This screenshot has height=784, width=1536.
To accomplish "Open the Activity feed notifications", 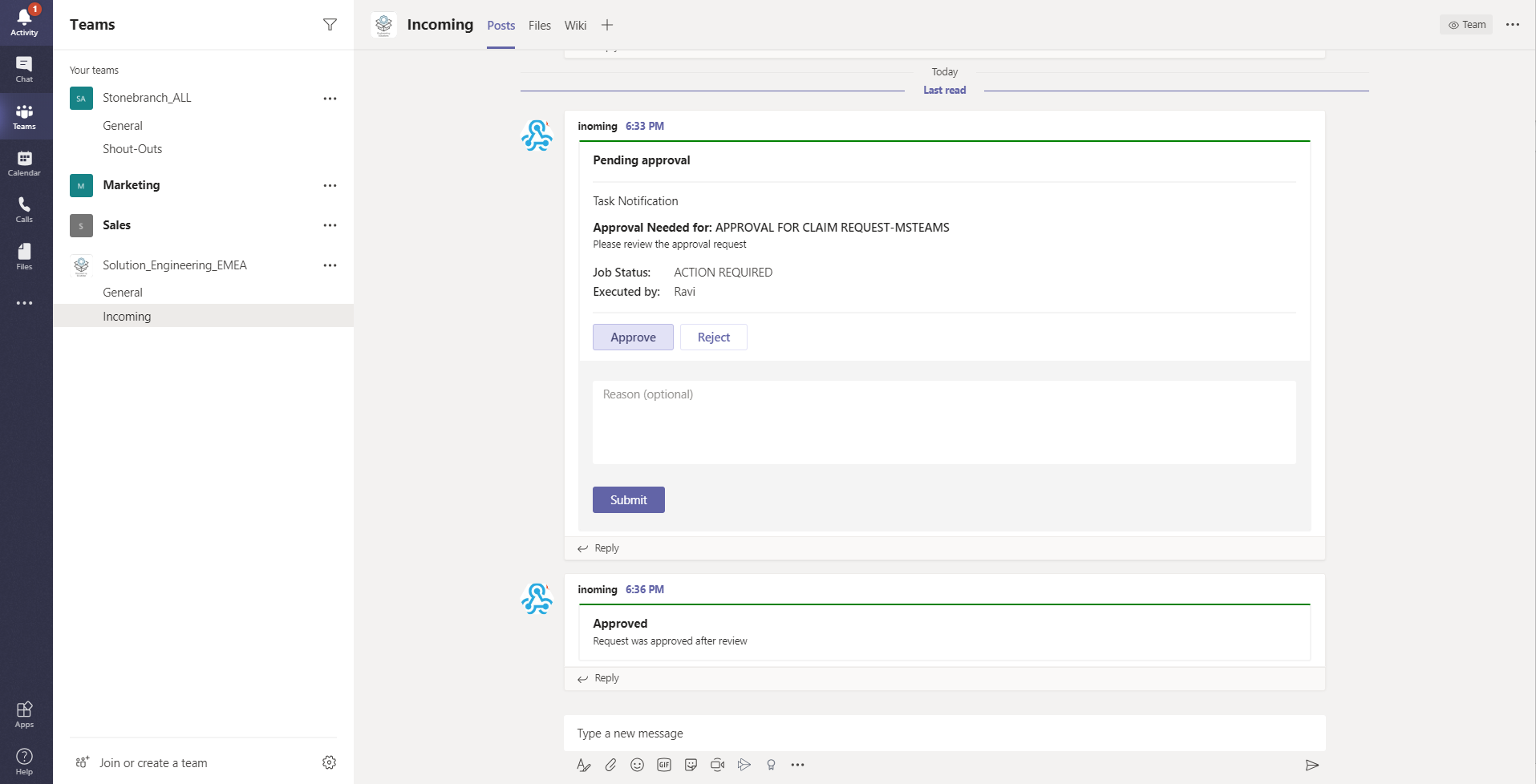I will (24, 22).
